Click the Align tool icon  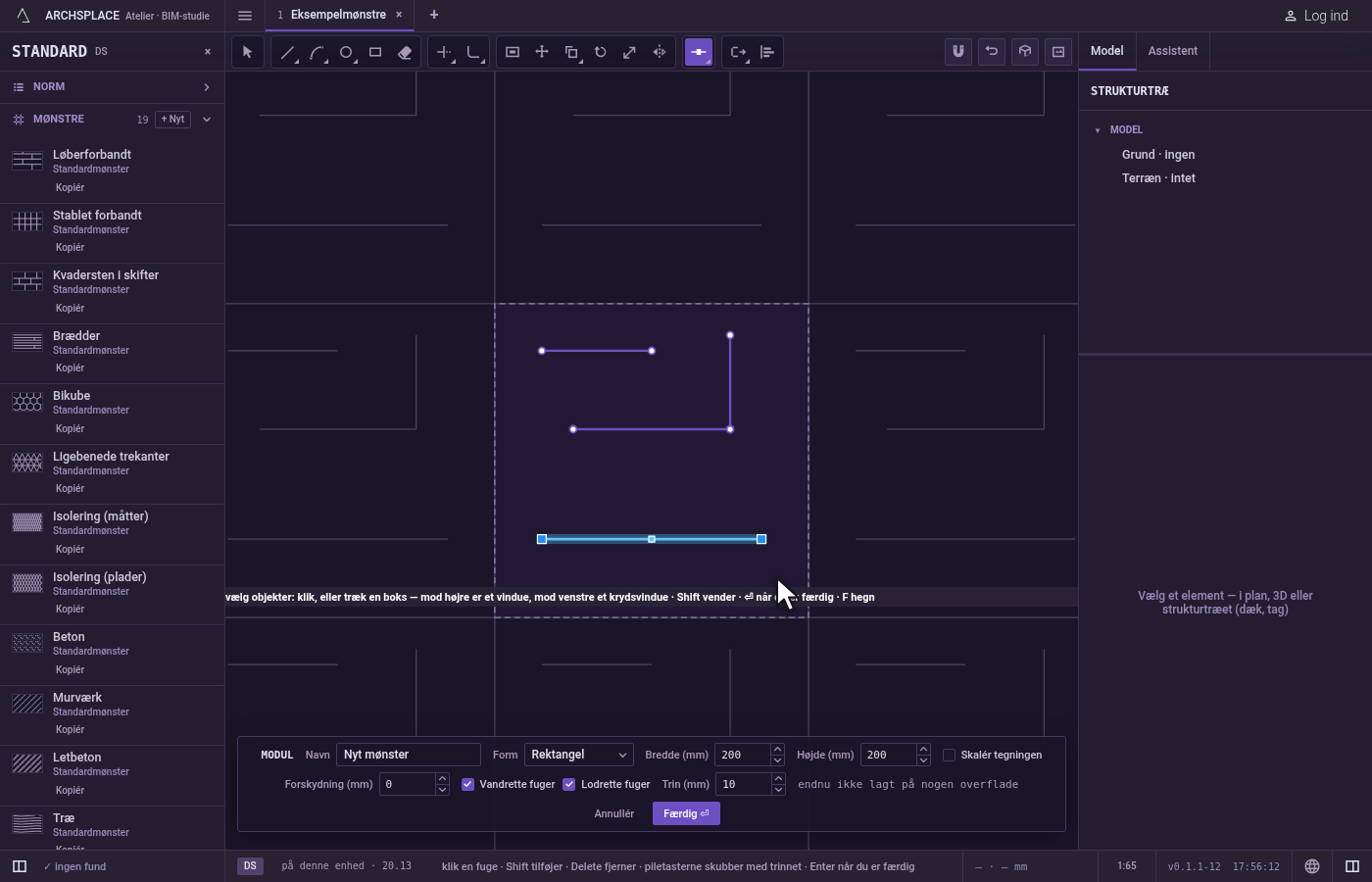[x=767, y=52]
